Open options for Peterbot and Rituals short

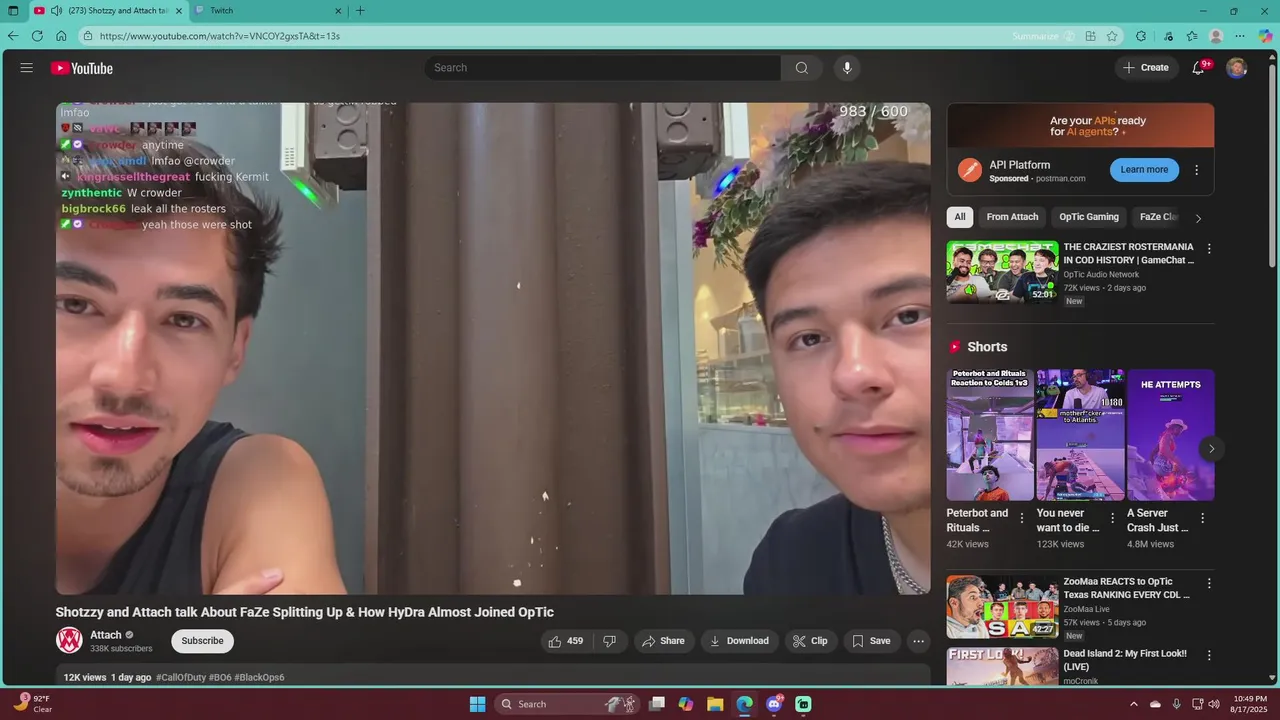[1022, 518]
